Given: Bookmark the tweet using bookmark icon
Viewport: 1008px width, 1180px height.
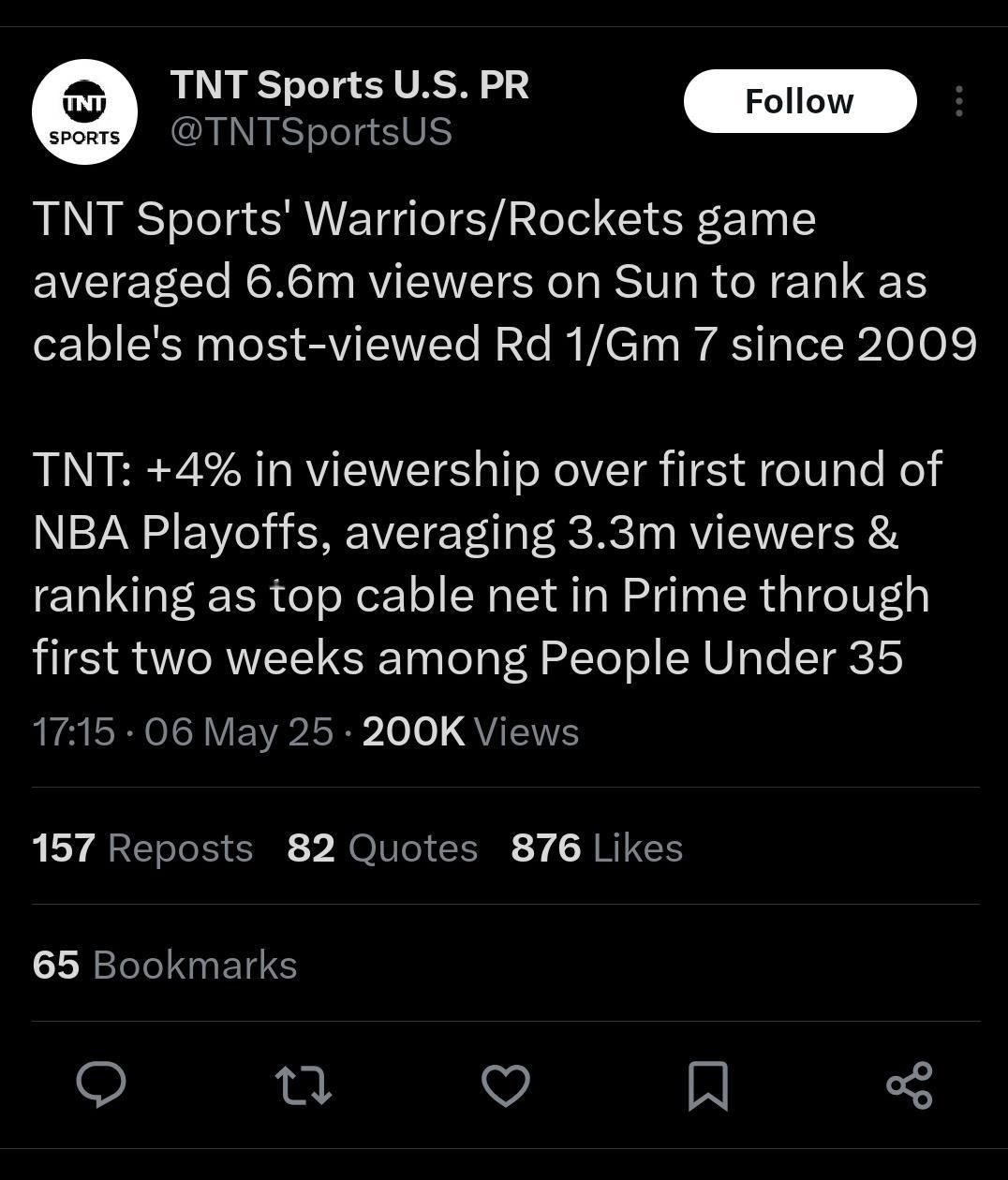Looking at the screenshot, I should point(708,1085).
